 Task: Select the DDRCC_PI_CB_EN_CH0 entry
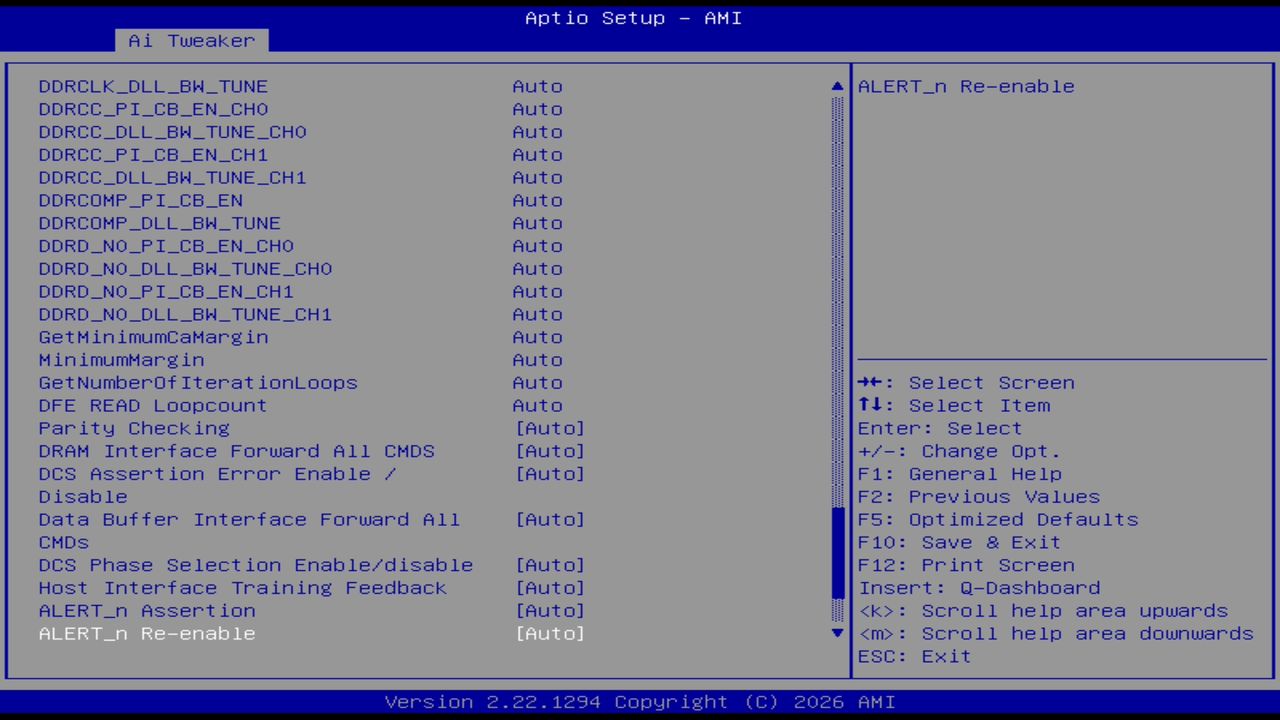tap(154, 109)
